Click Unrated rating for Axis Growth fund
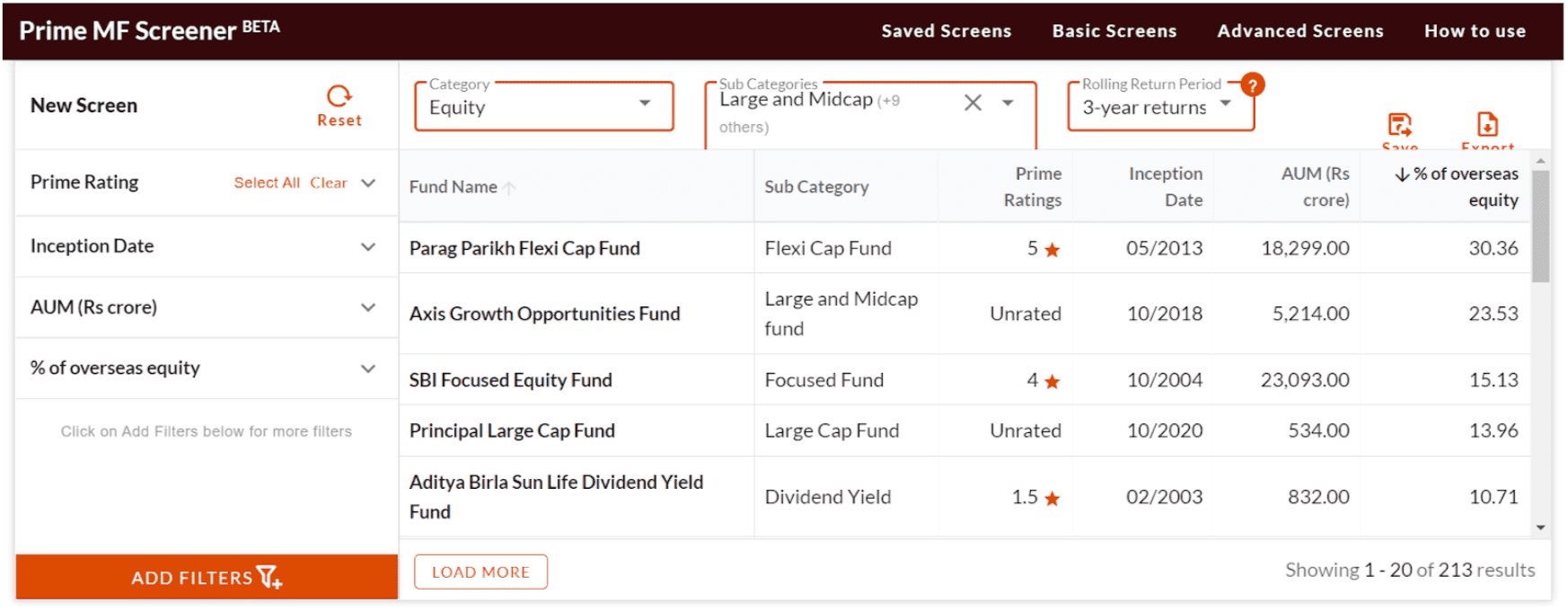The height and width of the screenshot is (612, 1568). tap(1026, 314)
